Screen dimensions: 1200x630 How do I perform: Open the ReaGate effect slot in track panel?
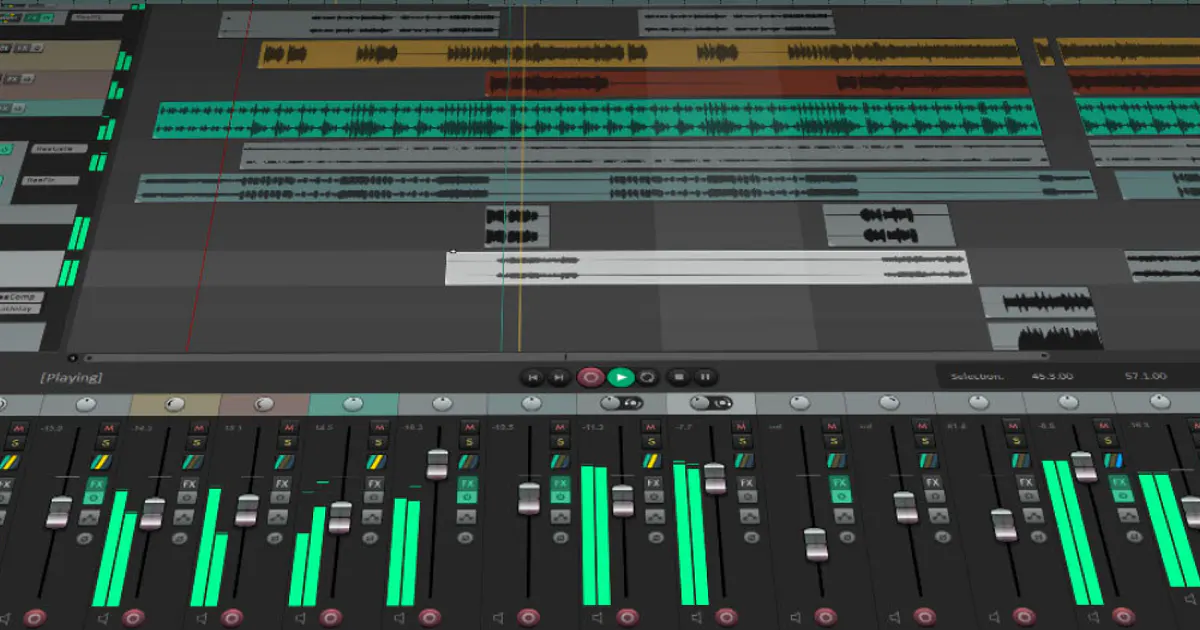[60, 148]
